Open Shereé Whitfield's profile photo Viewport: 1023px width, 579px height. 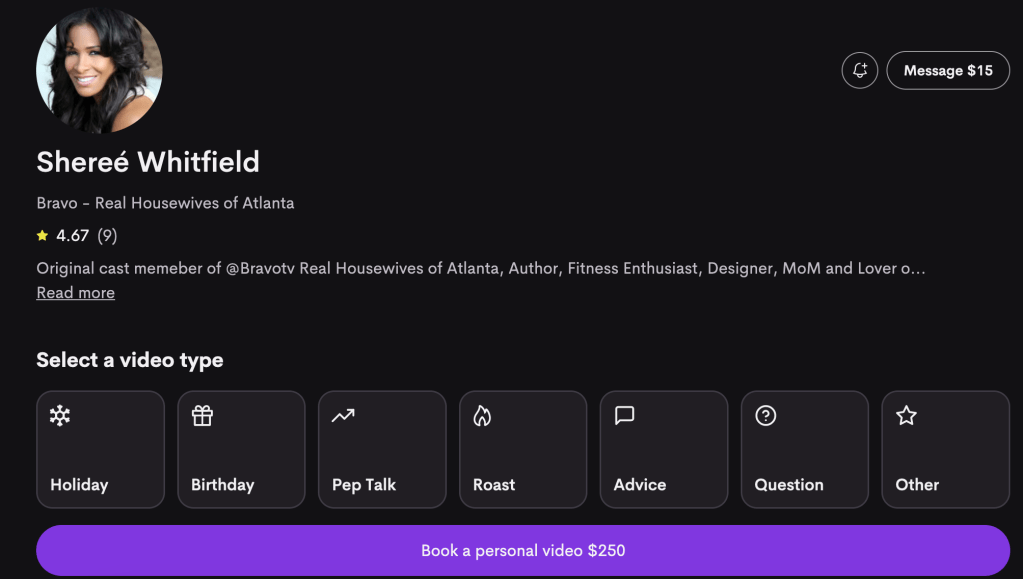click(x=99, y=70)
